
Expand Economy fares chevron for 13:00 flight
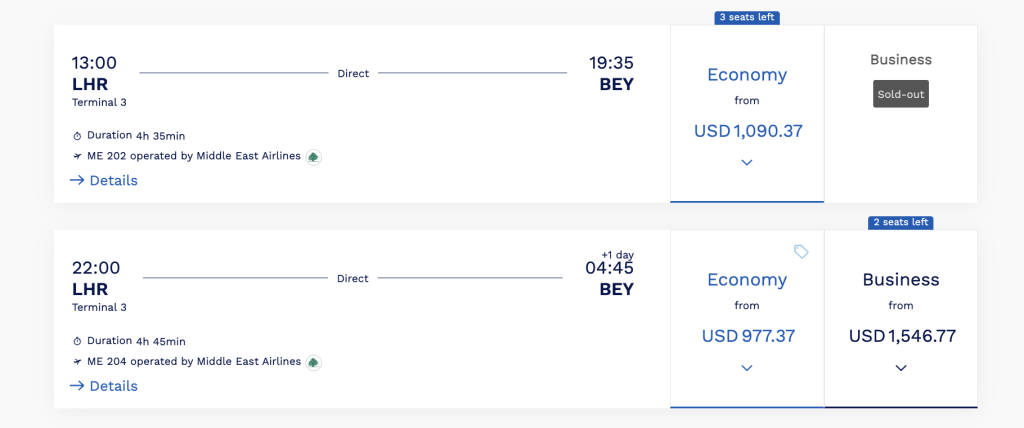click(x=747, y=163)
